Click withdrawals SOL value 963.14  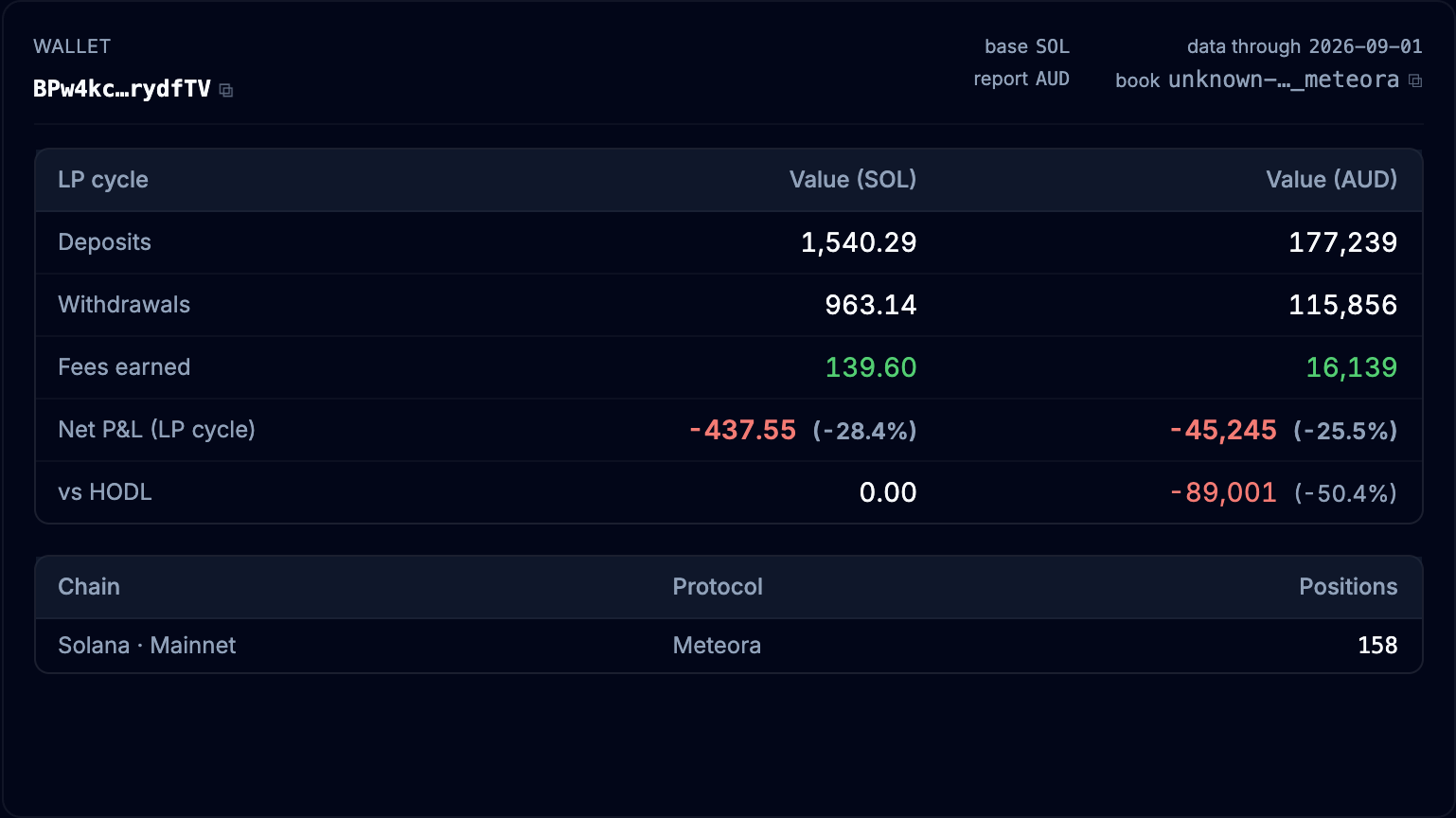coord(871,305)
